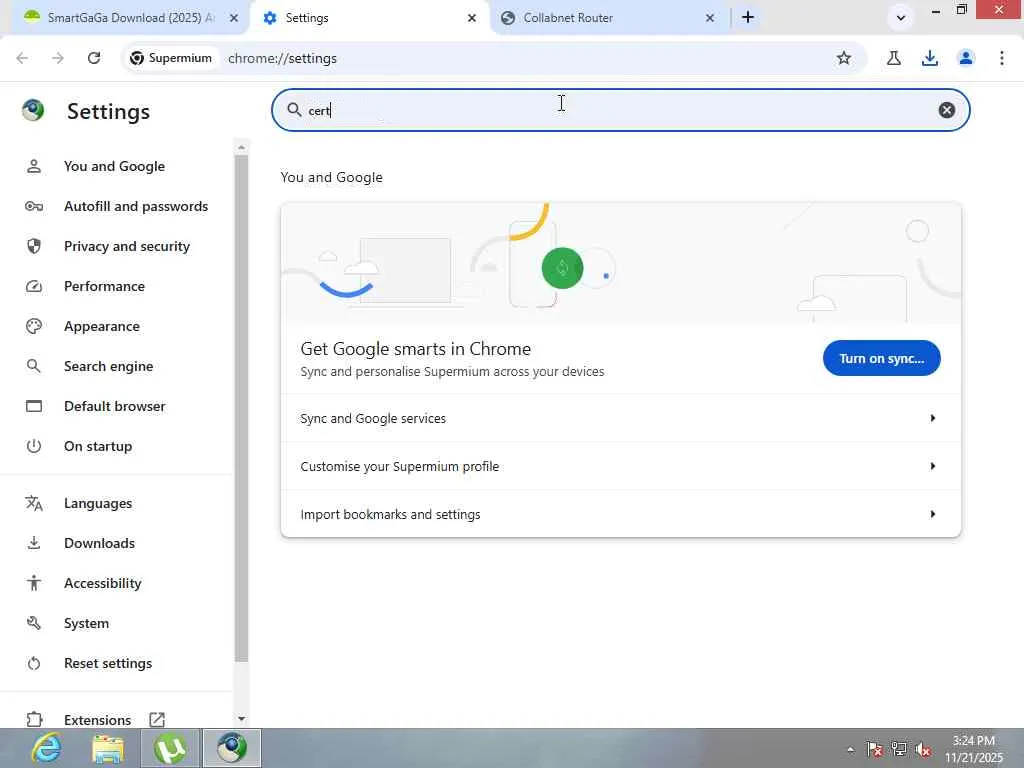The width and height of the screenshot is (1024, 768).
Task: Close the SmartGaGa Download tab
Action: point(234,18)
